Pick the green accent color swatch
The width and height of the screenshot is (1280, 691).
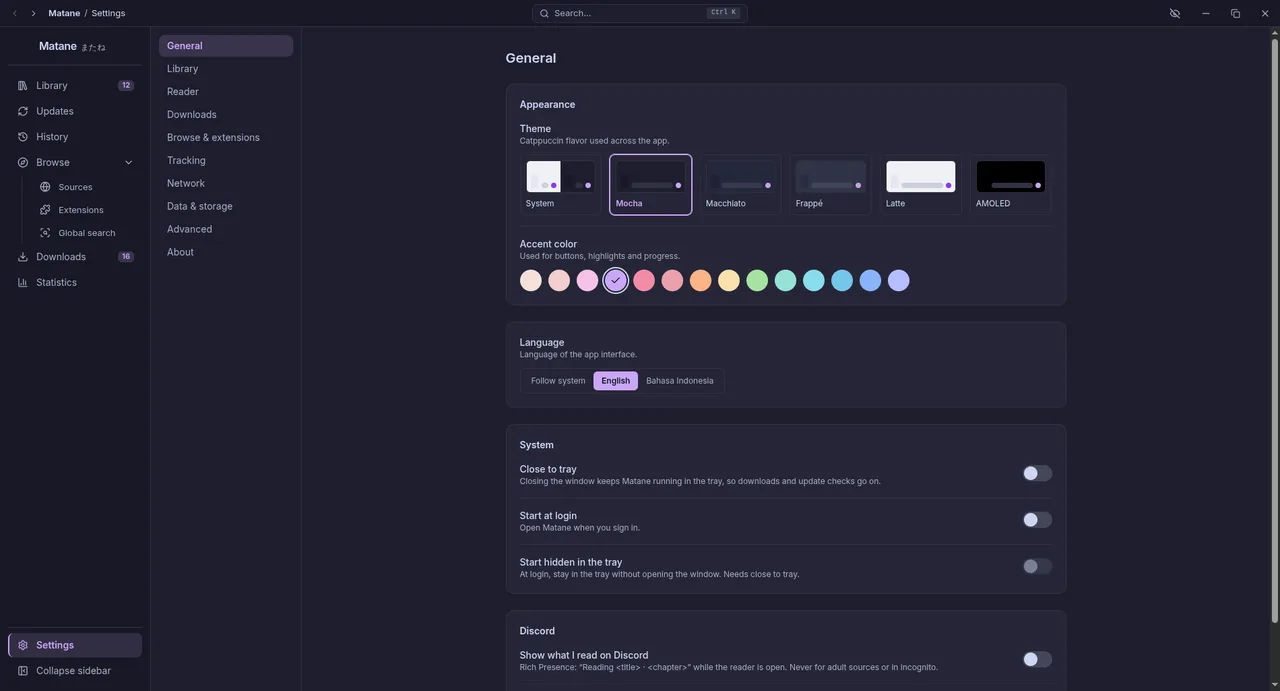coord(757,281)
